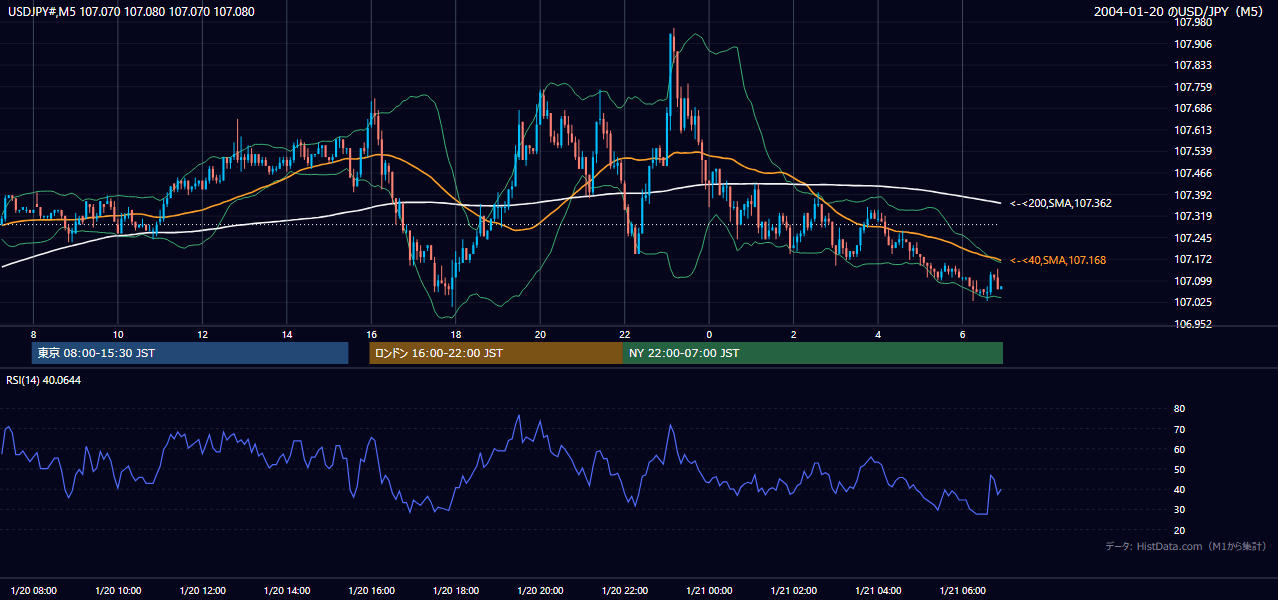This screenshot has height=600, width=1278.
Task: Click the 107.833 price axis label
Action: tap(1192, 65)
